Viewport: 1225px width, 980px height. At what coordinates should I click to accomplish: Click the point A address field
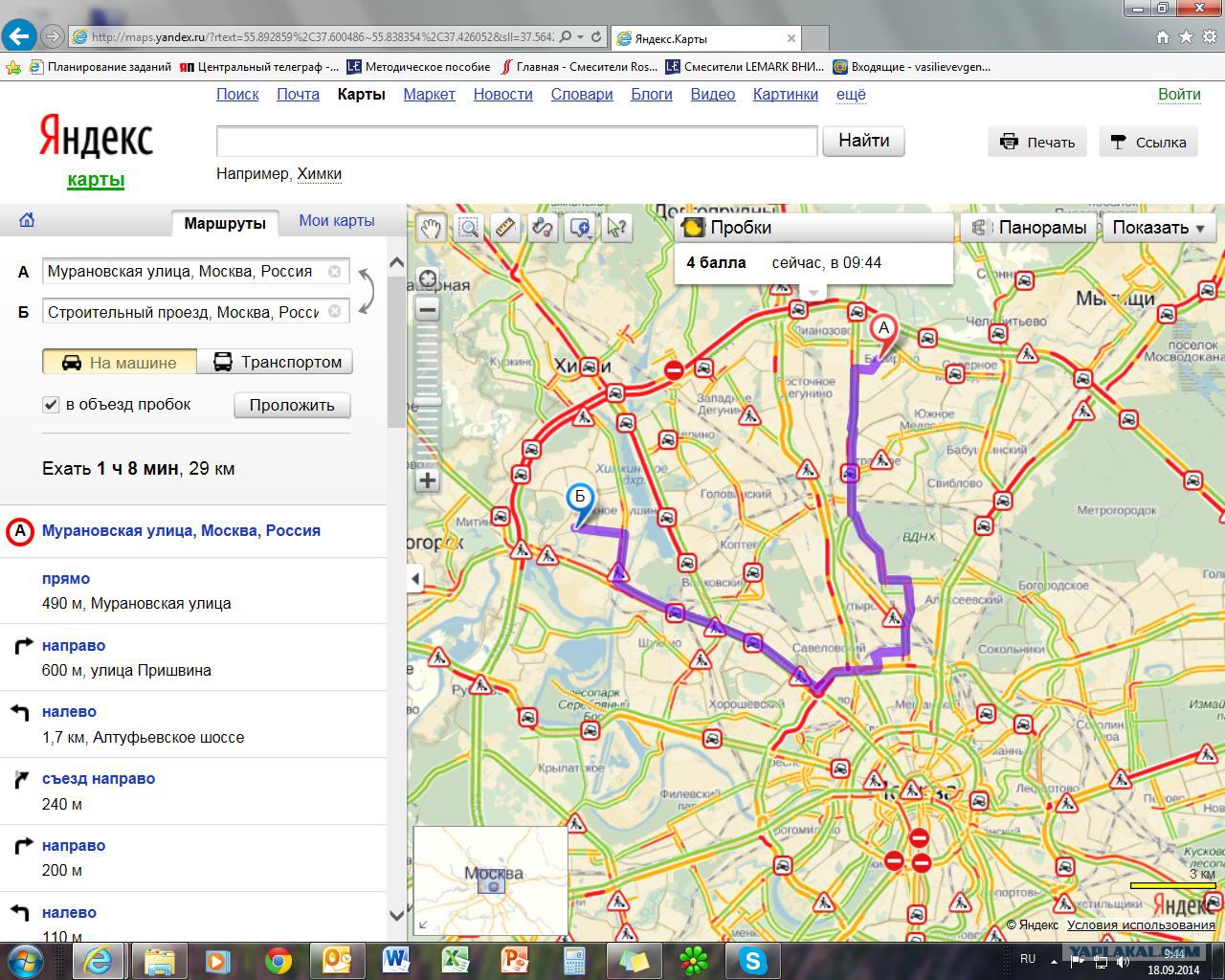point(196,272)
